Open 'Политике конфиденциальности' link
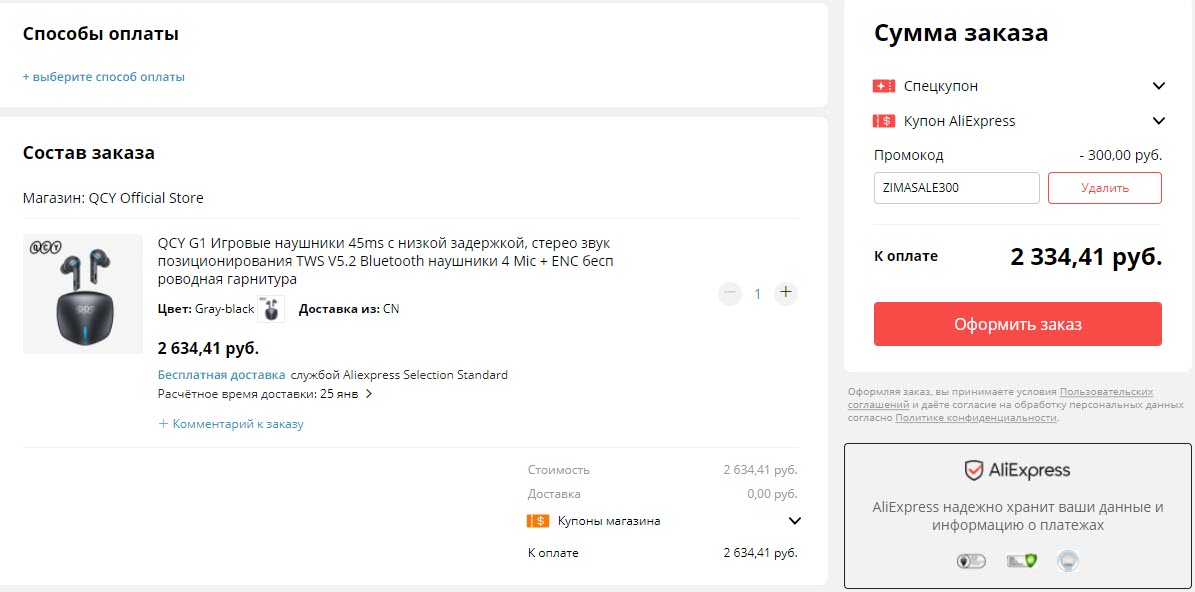 coord(976,418)
